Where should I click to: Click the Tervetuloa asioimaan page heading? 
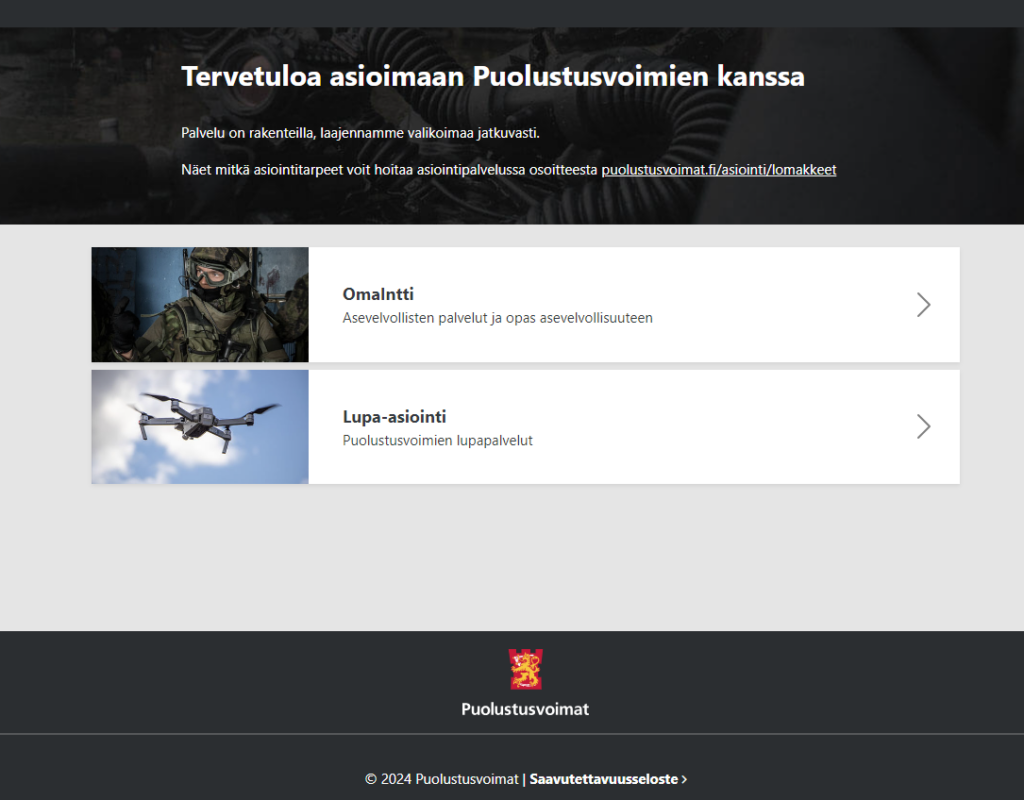[x=492, y=76]
